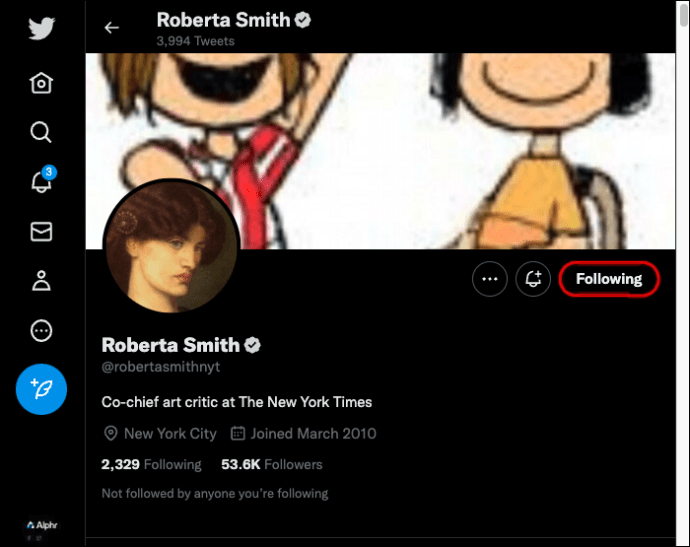Screen dimensions: 690x547
Task: View the 53.6K Followers list
Action: tap(272, 464)
